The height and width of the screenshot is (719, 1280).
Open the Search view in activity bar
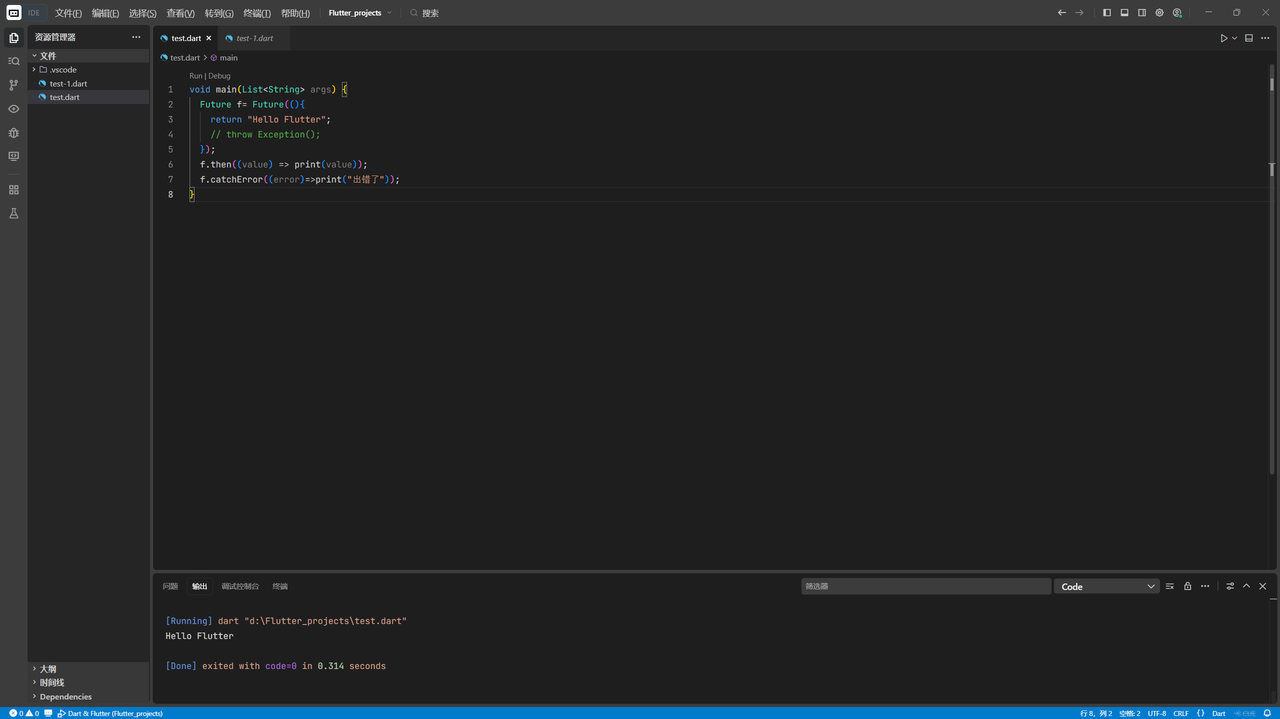point(13,61)
